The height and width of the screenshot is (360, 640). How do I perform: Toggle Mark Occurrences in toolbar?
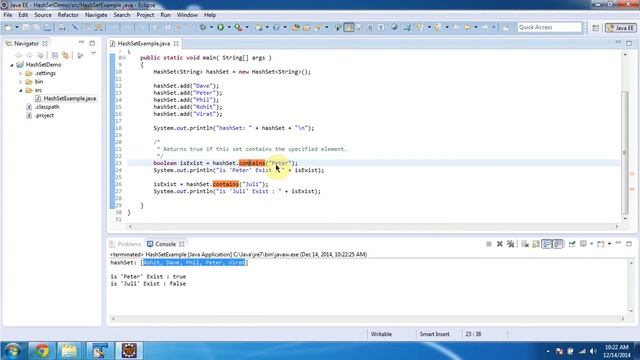tap(349, 27)
